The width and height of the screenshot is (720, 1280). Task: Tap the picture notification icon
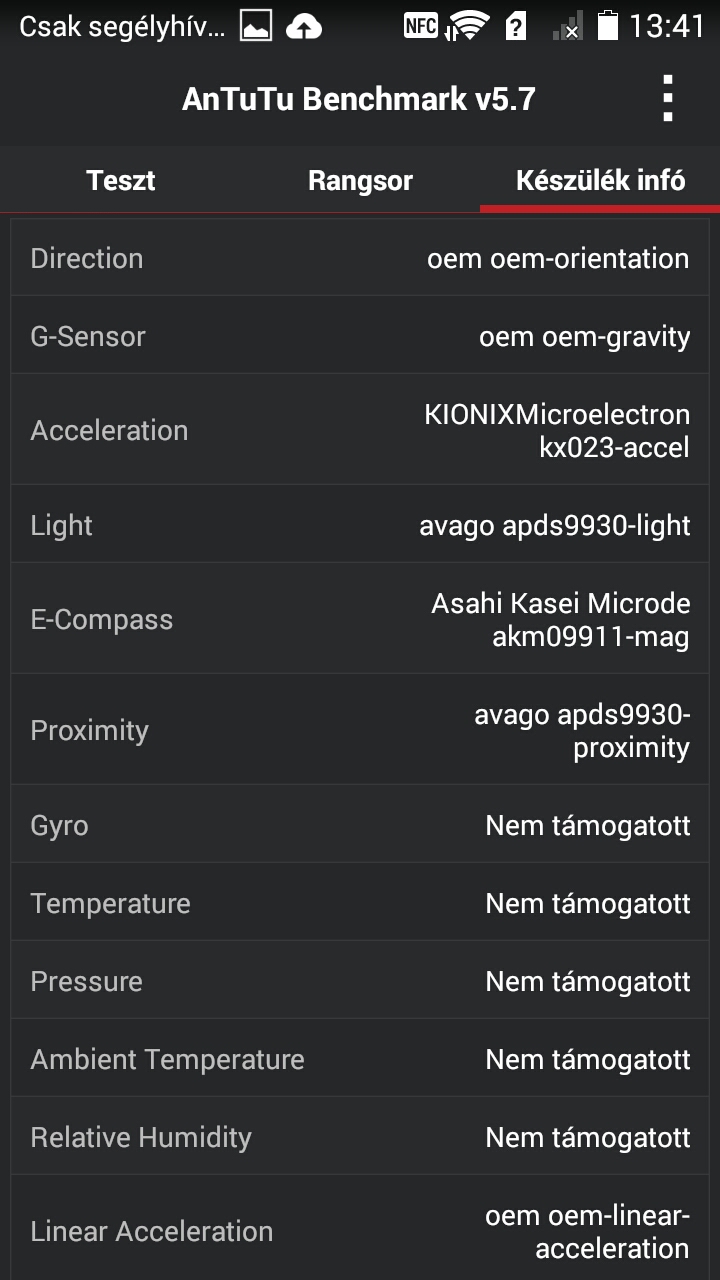point(256,27)
